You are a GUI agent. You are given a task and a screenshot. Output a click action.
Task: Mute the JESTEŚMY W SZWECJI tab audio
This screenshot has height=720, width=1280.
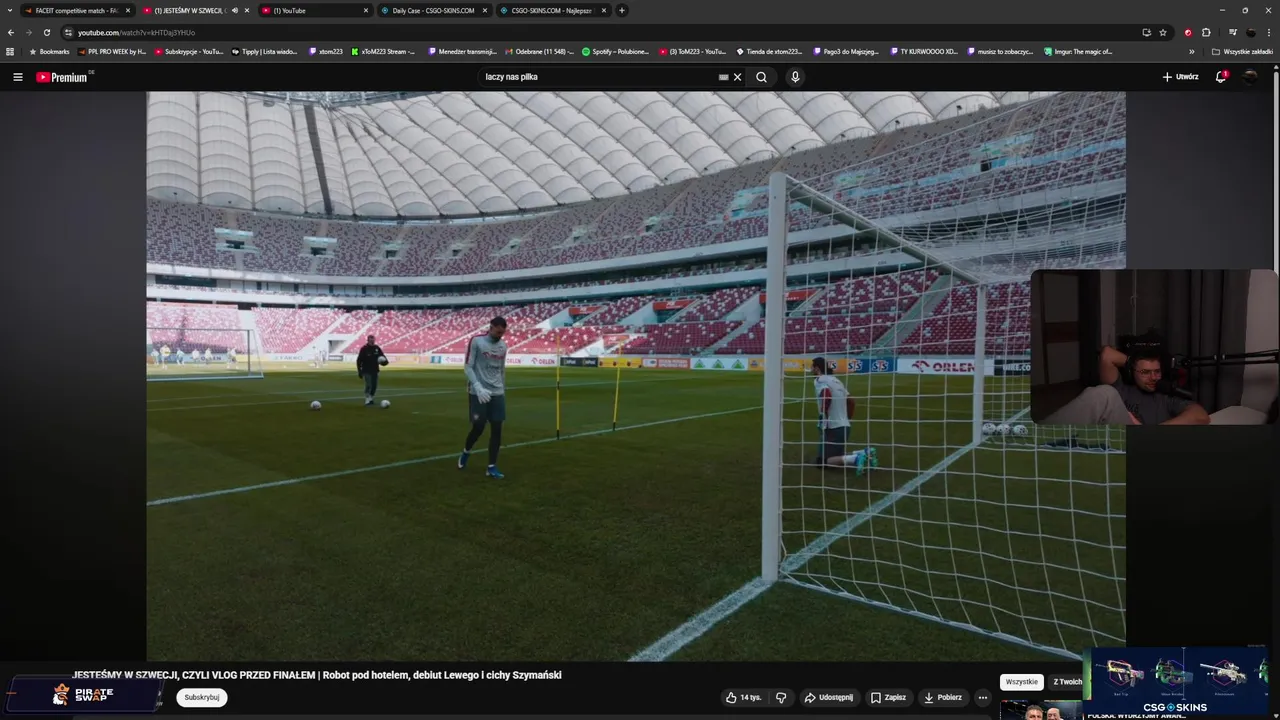point(234,10)
